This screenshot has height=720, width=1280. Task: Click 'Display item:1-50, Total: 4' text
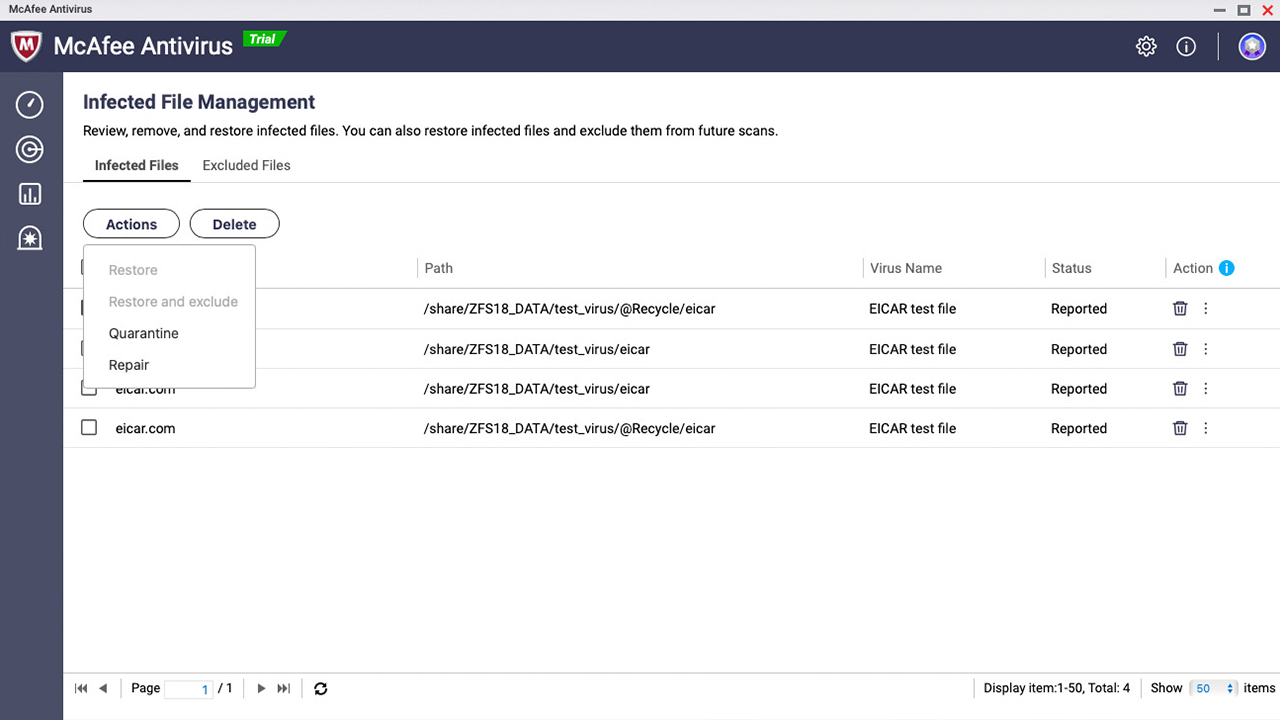click(1056, 688)
